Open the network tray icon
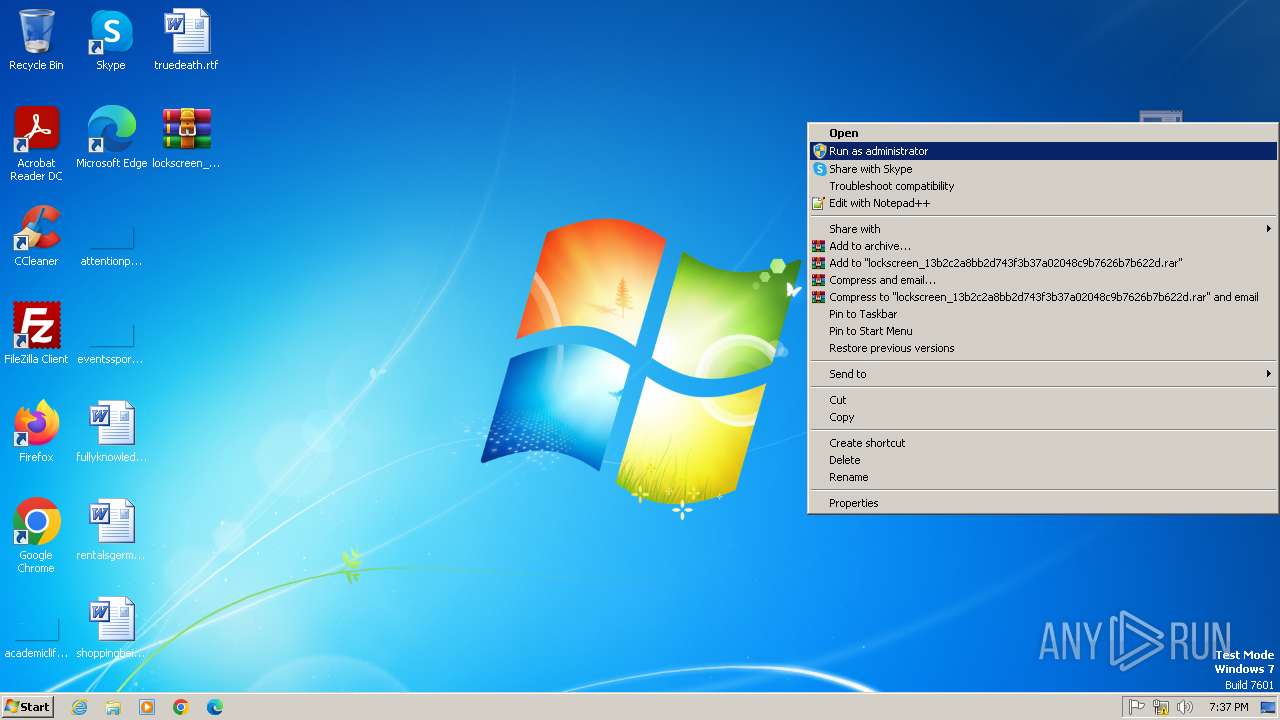Screen dimensions: 1280x720 (1161, 707)
